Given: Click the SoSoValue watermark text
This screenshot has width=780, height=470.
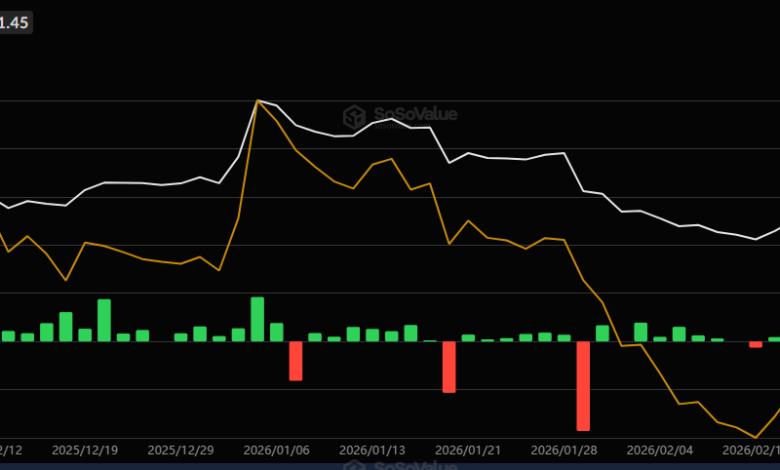Looking at the screenshot, I should coord(412,115).
